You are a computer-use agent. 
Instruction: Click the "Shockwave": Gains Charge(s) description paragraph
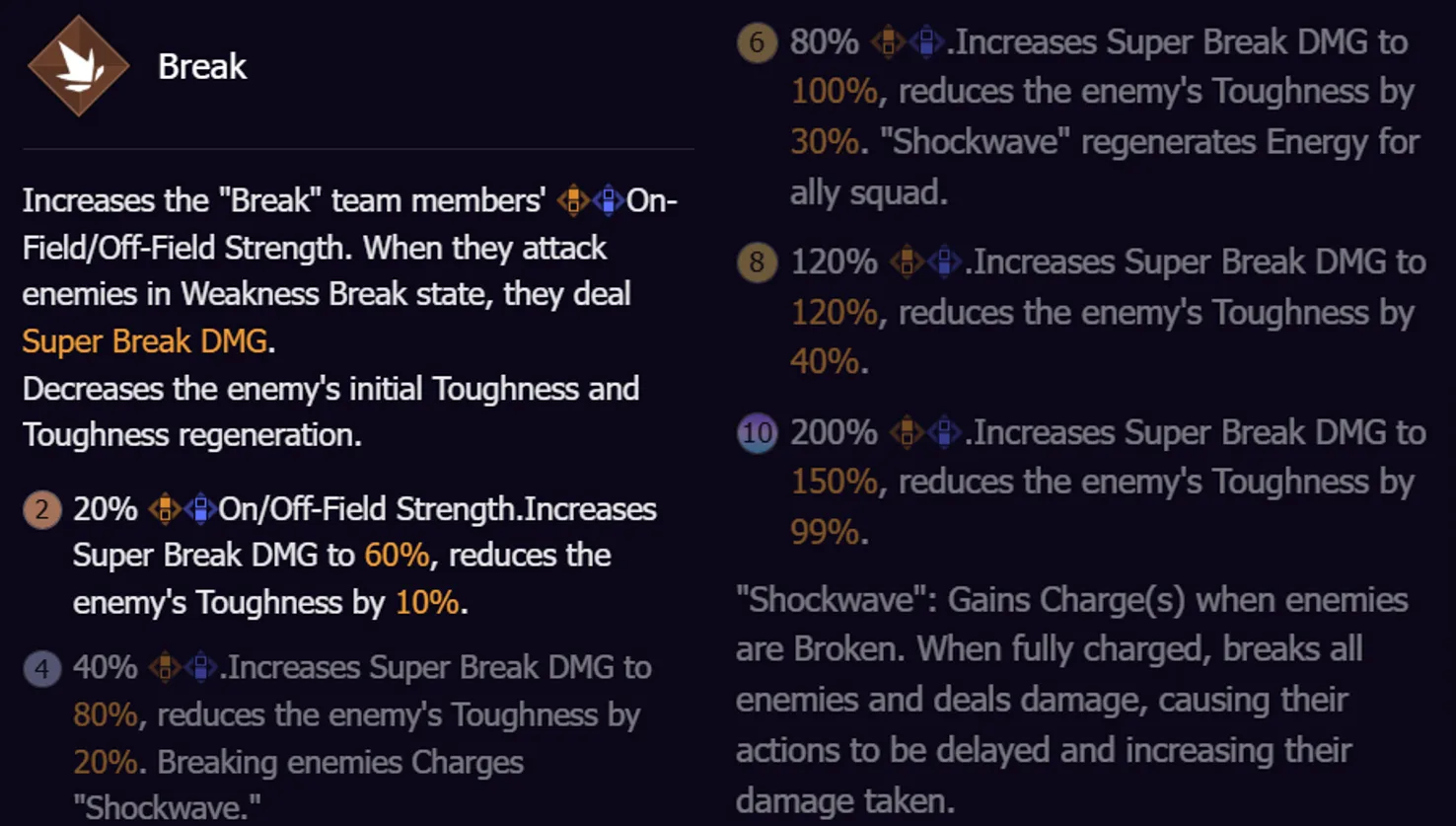[x=1071, y=700]
